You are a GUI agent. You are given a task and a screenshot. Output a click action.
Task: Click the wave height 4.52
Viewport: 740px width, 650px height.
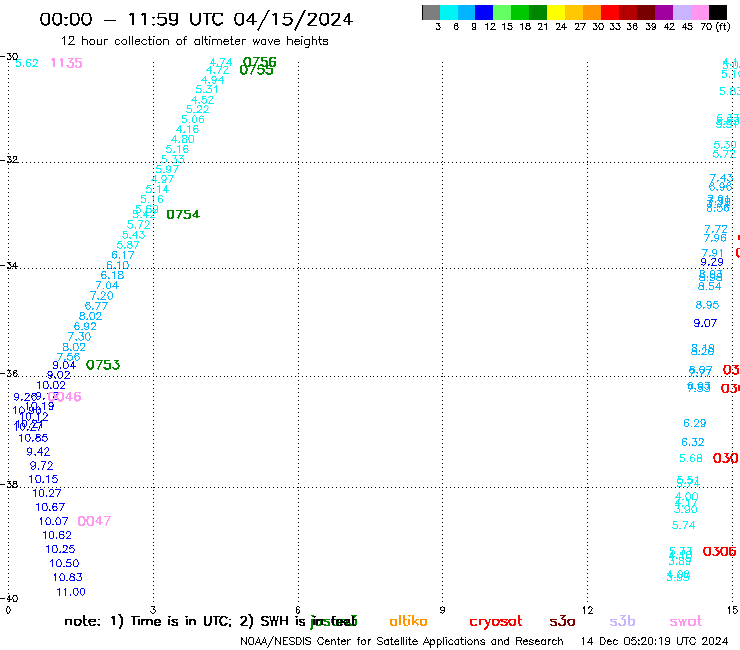pos(202,100)
